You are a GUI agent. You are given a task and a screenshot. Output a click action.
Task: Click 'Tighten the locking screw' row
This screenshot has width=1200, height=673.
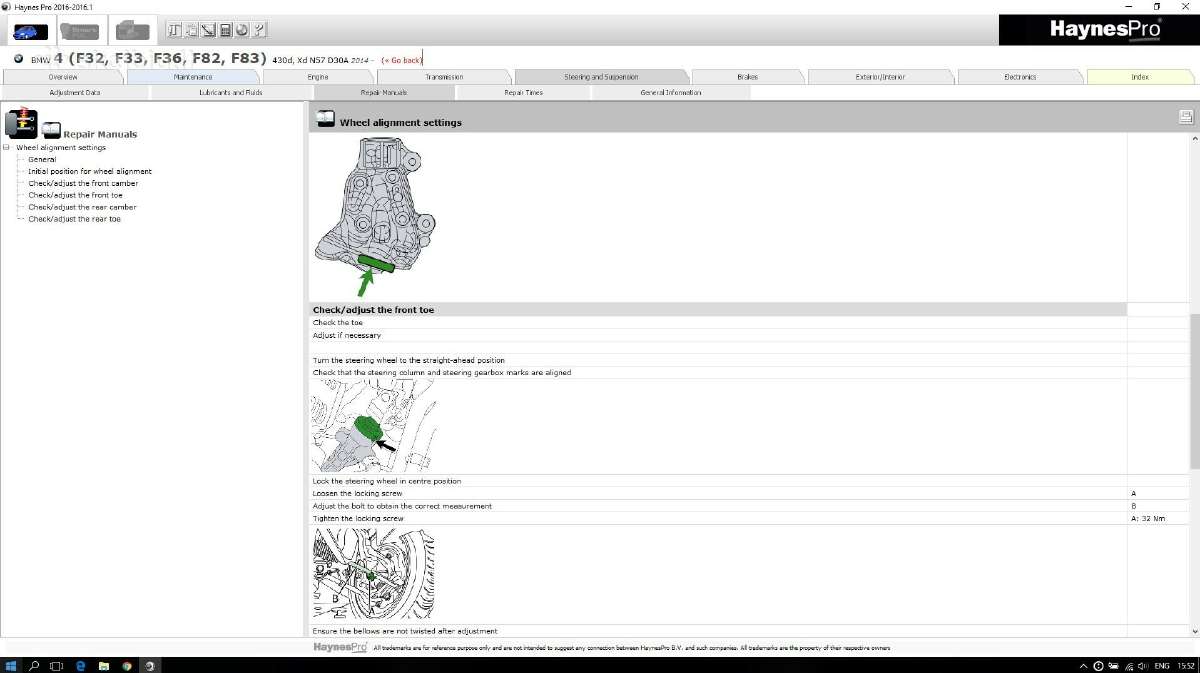(x=718, y=519)
